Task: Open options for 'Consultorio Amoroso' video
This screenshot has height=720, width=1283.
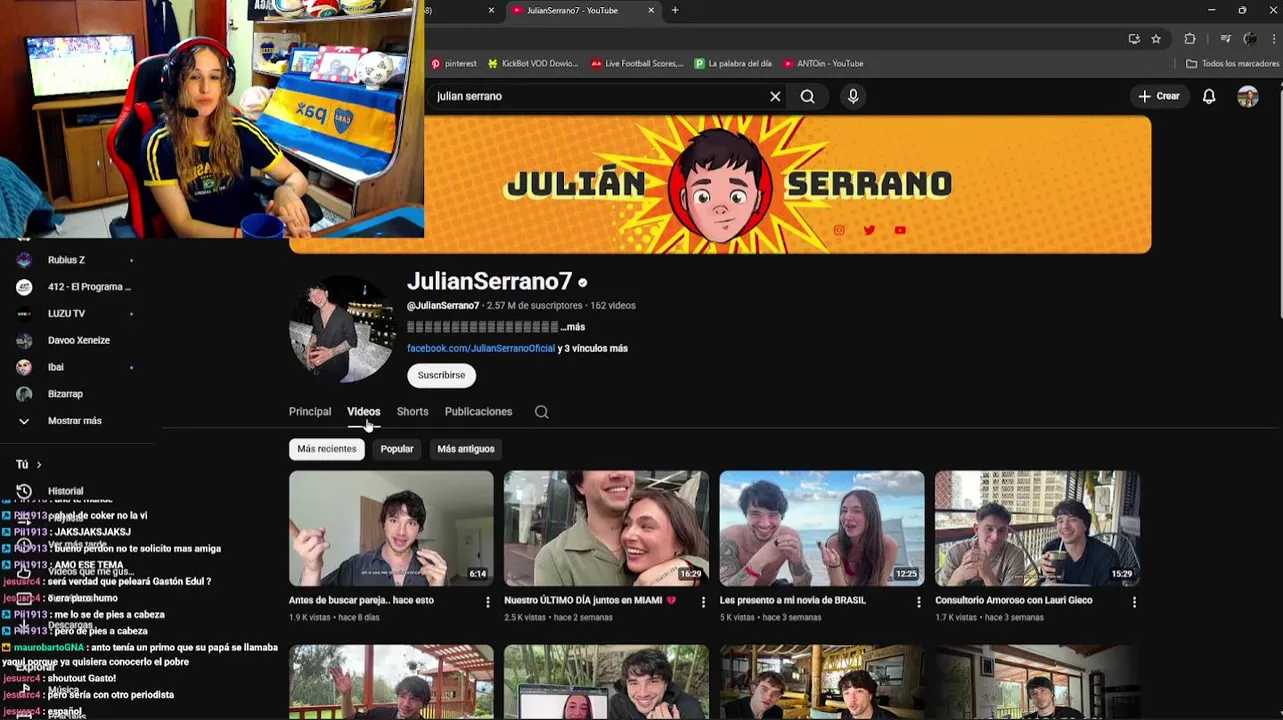Action: pos(1134,602)
